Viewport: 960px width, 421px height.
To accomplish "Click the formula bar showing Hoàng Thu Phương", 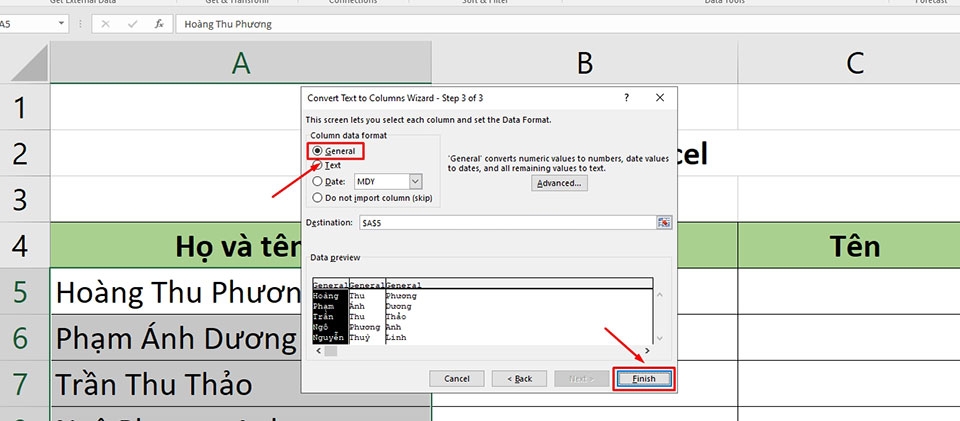I will (568, 24).
